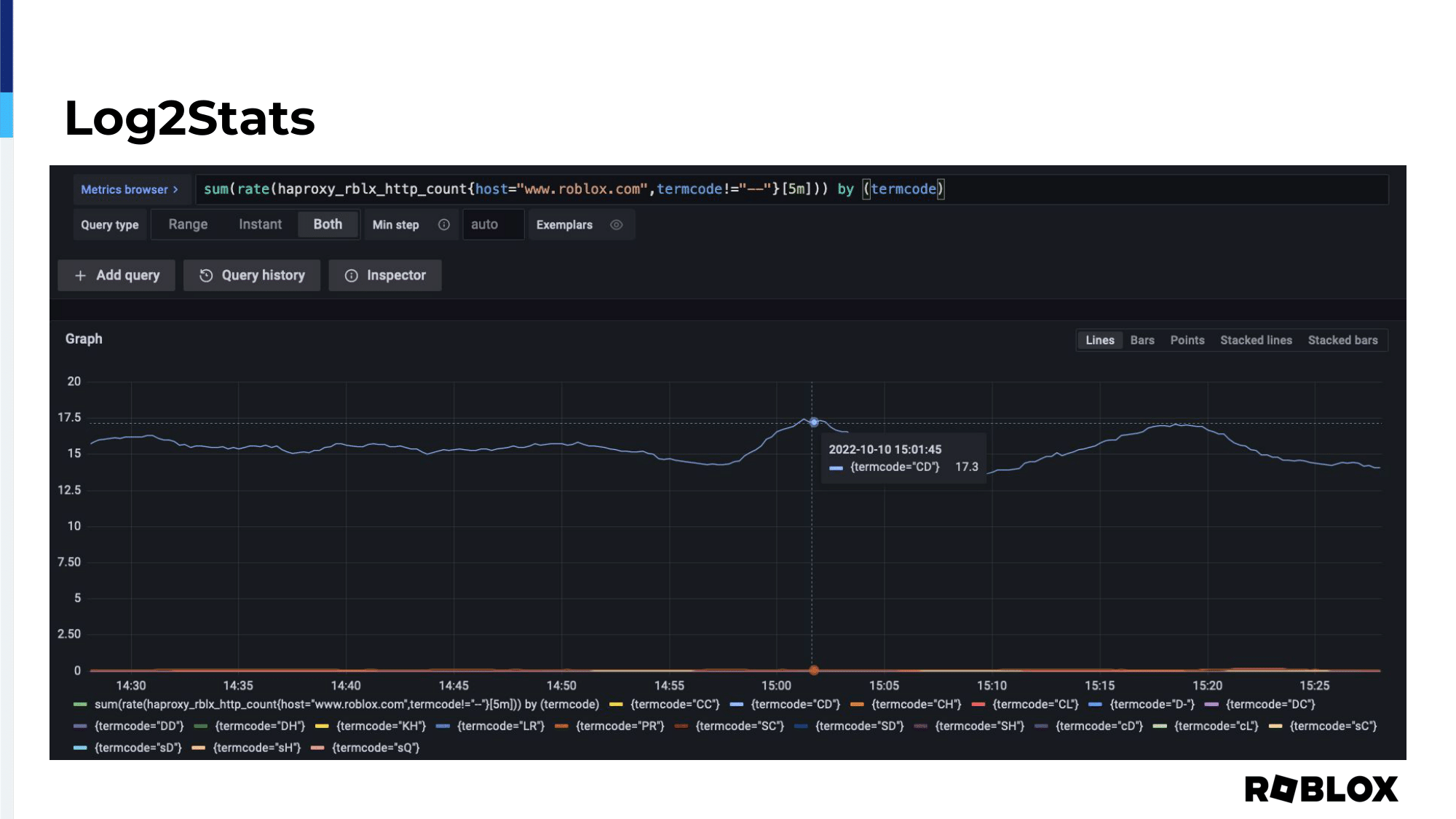
Task: Click the Add query button
Action: tap(117, 275)
